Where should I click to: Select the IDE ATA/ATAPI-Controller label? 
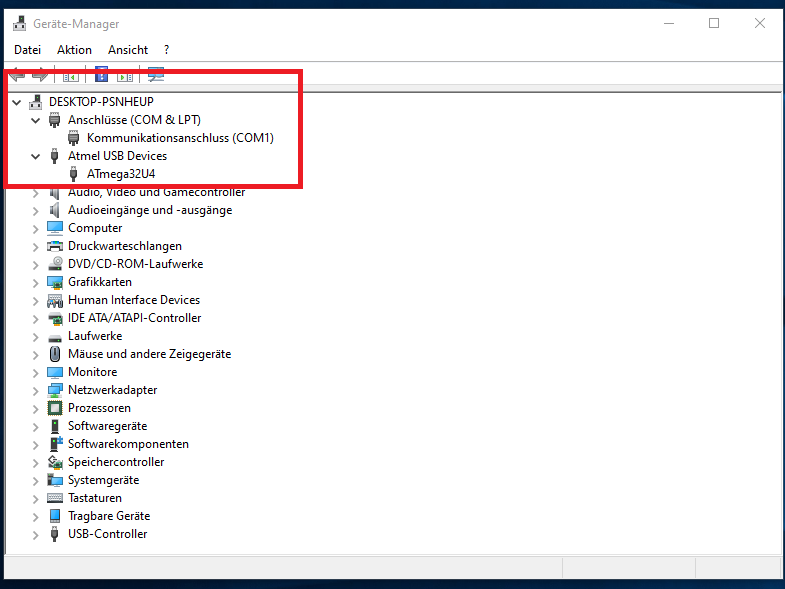coord(134,318)
